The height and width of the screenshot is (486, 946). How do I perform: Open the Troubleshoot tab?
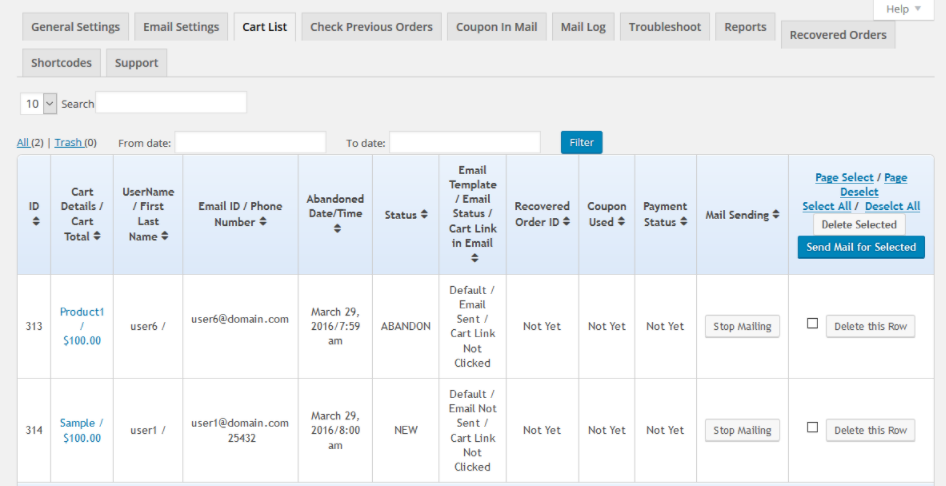click(665, 27)
